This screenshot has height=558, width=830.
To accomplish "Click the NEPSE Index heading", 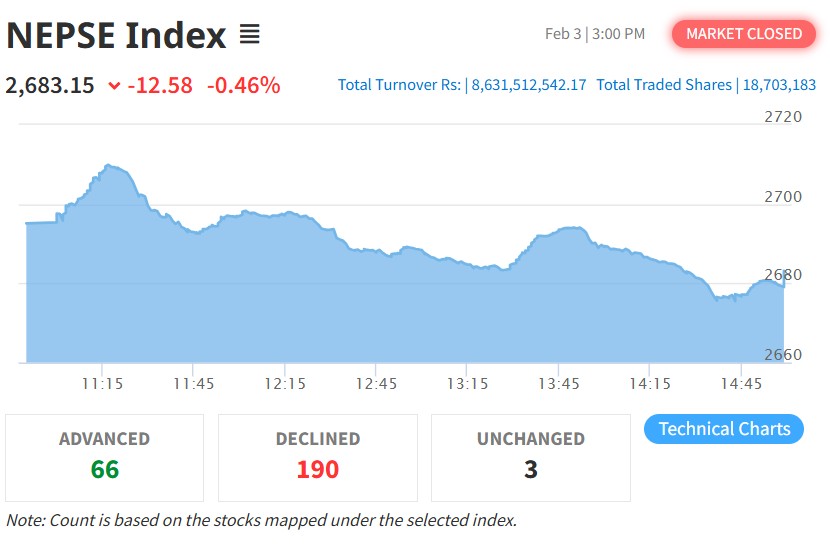I will click(116, 36).
